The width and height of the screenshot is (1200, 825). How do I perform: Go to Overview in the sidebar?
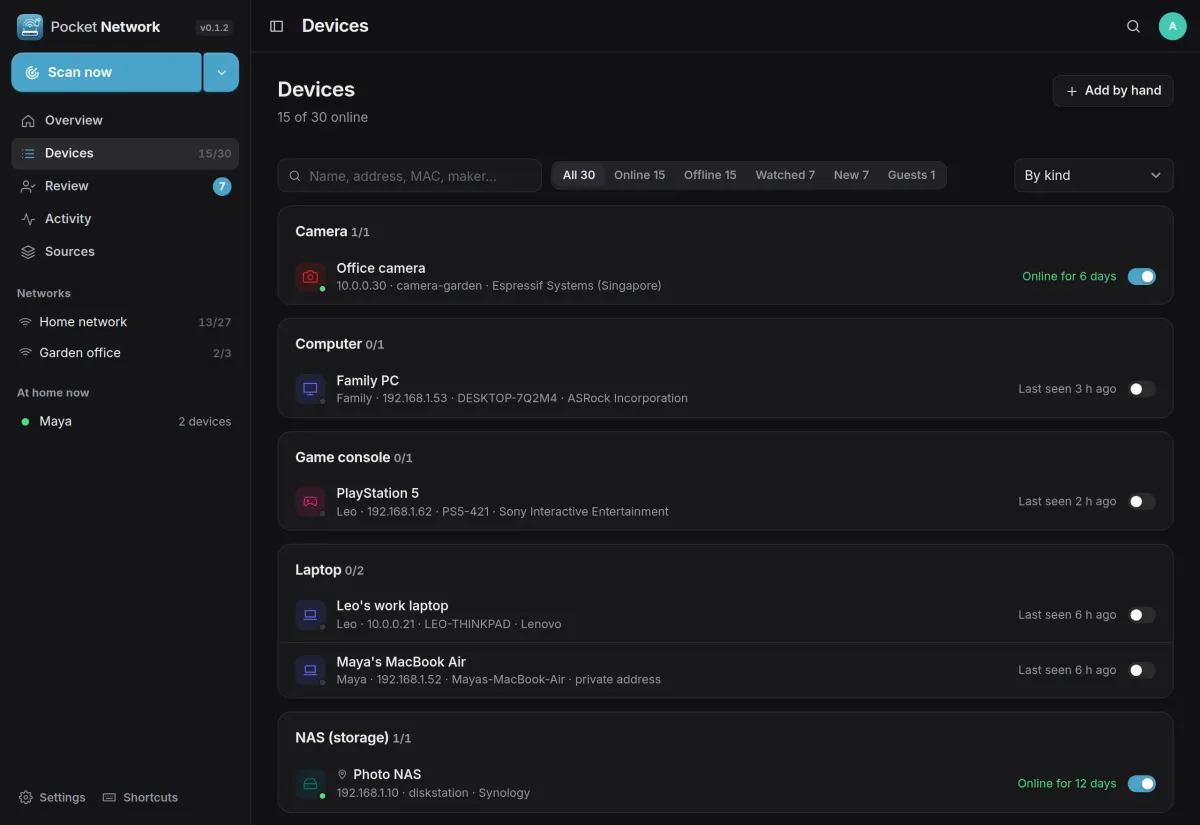(125, 120)
